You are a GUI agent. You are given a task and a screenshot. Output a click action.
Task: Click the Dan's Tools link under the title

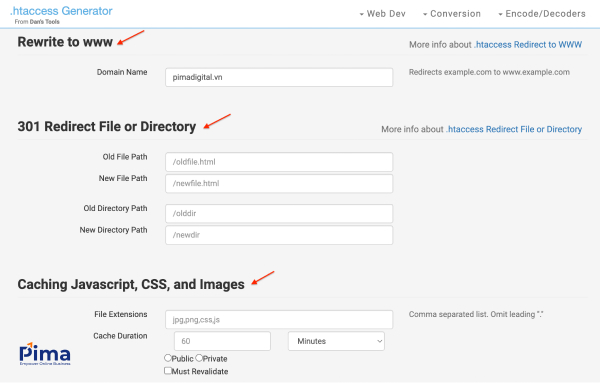click(x=45, y=22)
